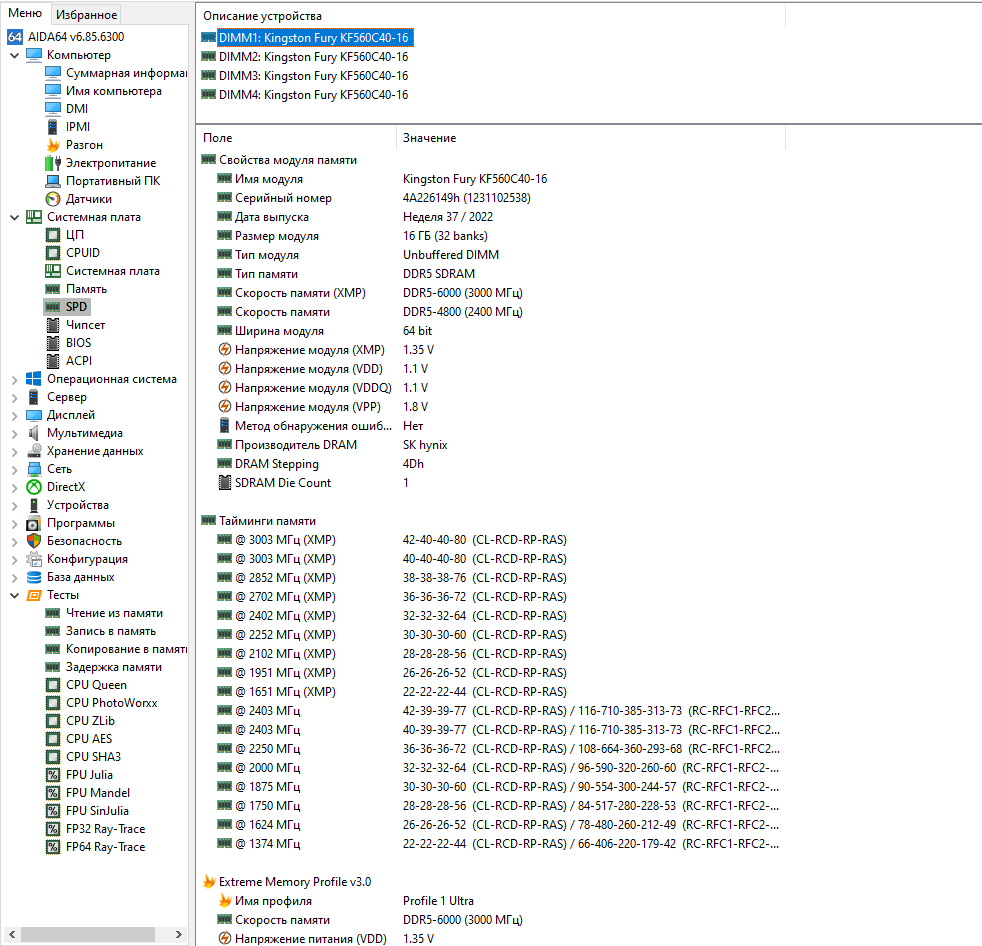
Task: Expand the Операционная система node
Action: (x=14, y=379)
